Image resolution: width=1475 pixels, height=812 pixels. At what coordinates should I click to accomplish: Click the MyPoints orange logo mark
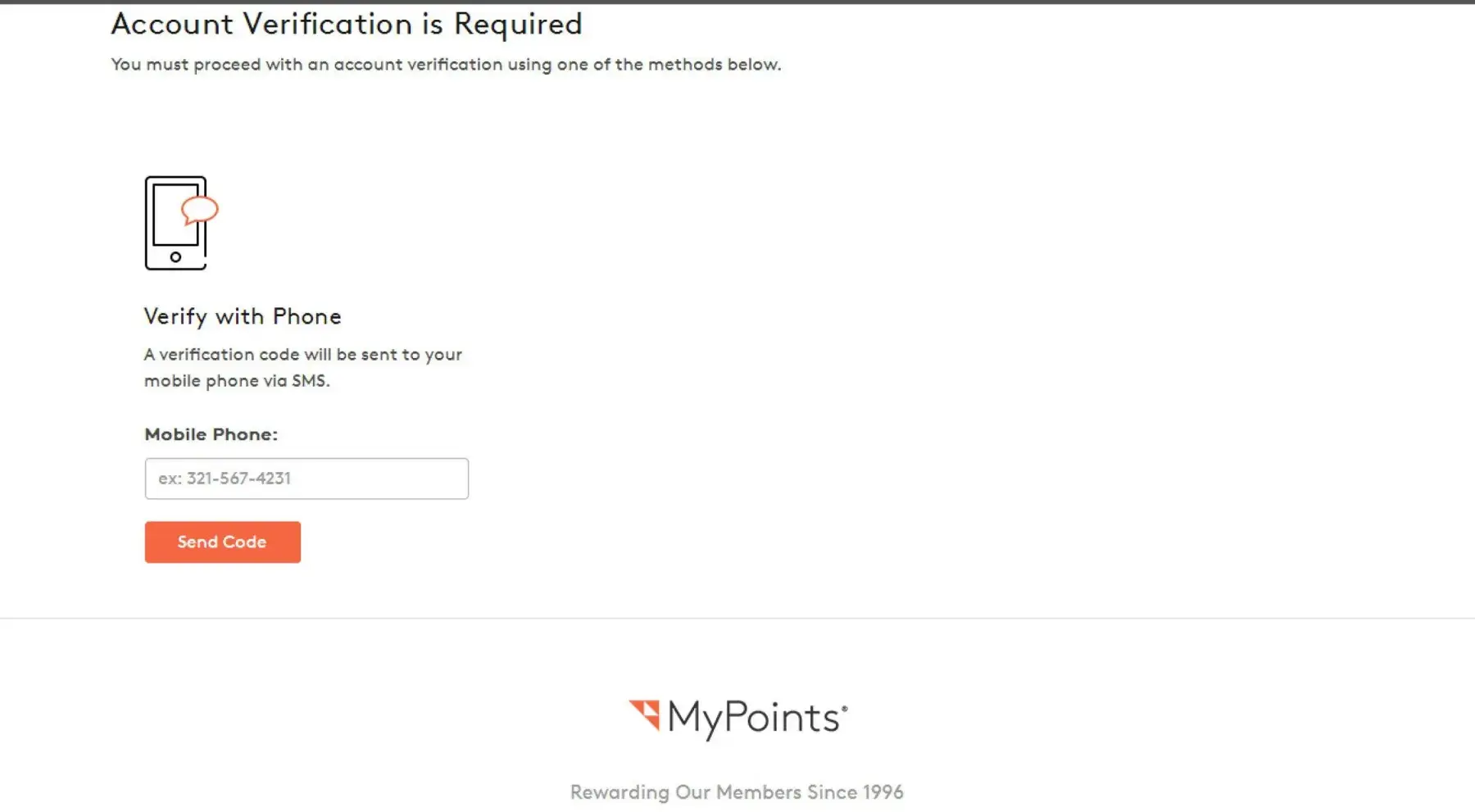click(x=645, y=714)
